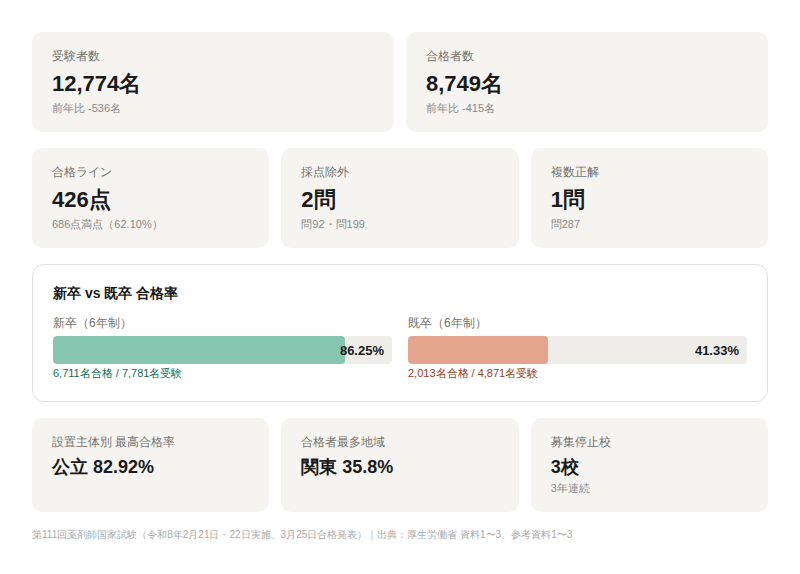Click the 686点満点（62.10%） subtext
The height and width of the screenshot is (574, 800).
coord(107,224)
